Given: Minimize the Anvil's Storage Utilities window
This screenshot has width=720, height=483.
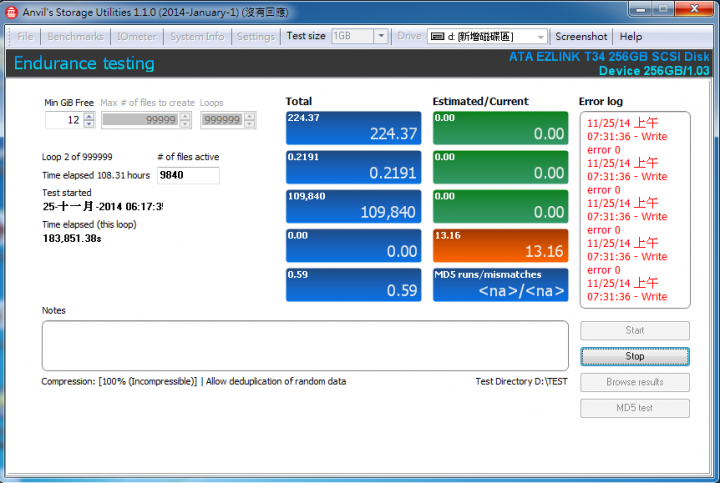Looking at the screenshot, I should click(x=641, y=9).
